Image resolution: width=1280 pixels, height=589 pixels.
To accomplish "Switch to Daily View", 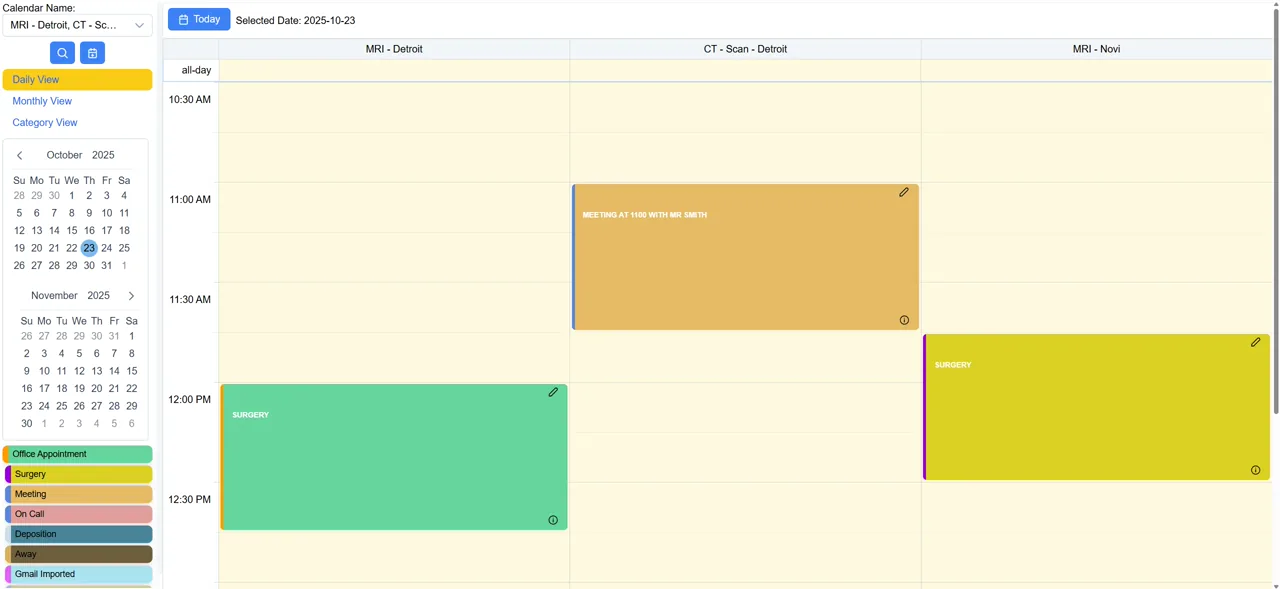I will click(x=77, y=80).
